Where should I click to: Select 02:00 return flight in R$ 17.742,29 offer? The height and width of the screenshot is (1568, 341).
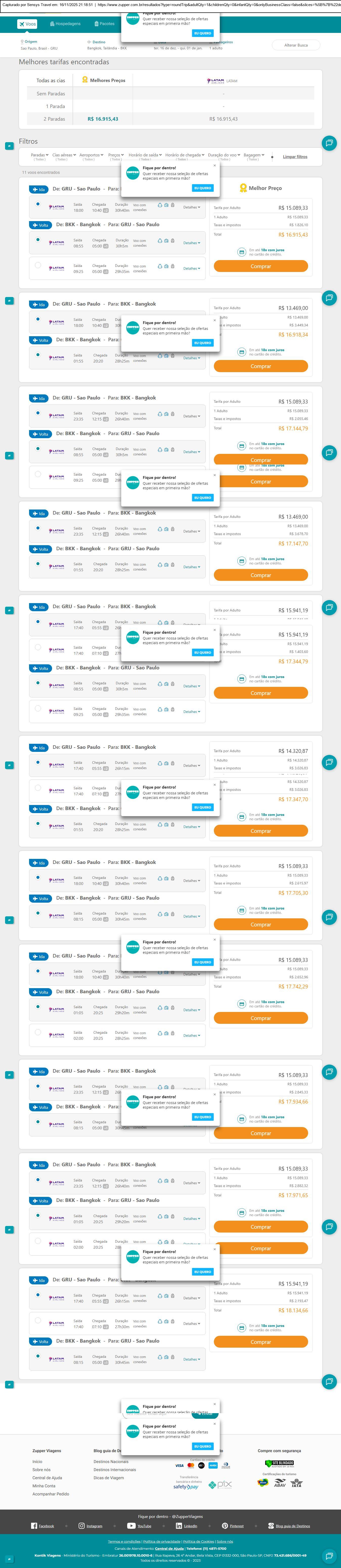38,1032
